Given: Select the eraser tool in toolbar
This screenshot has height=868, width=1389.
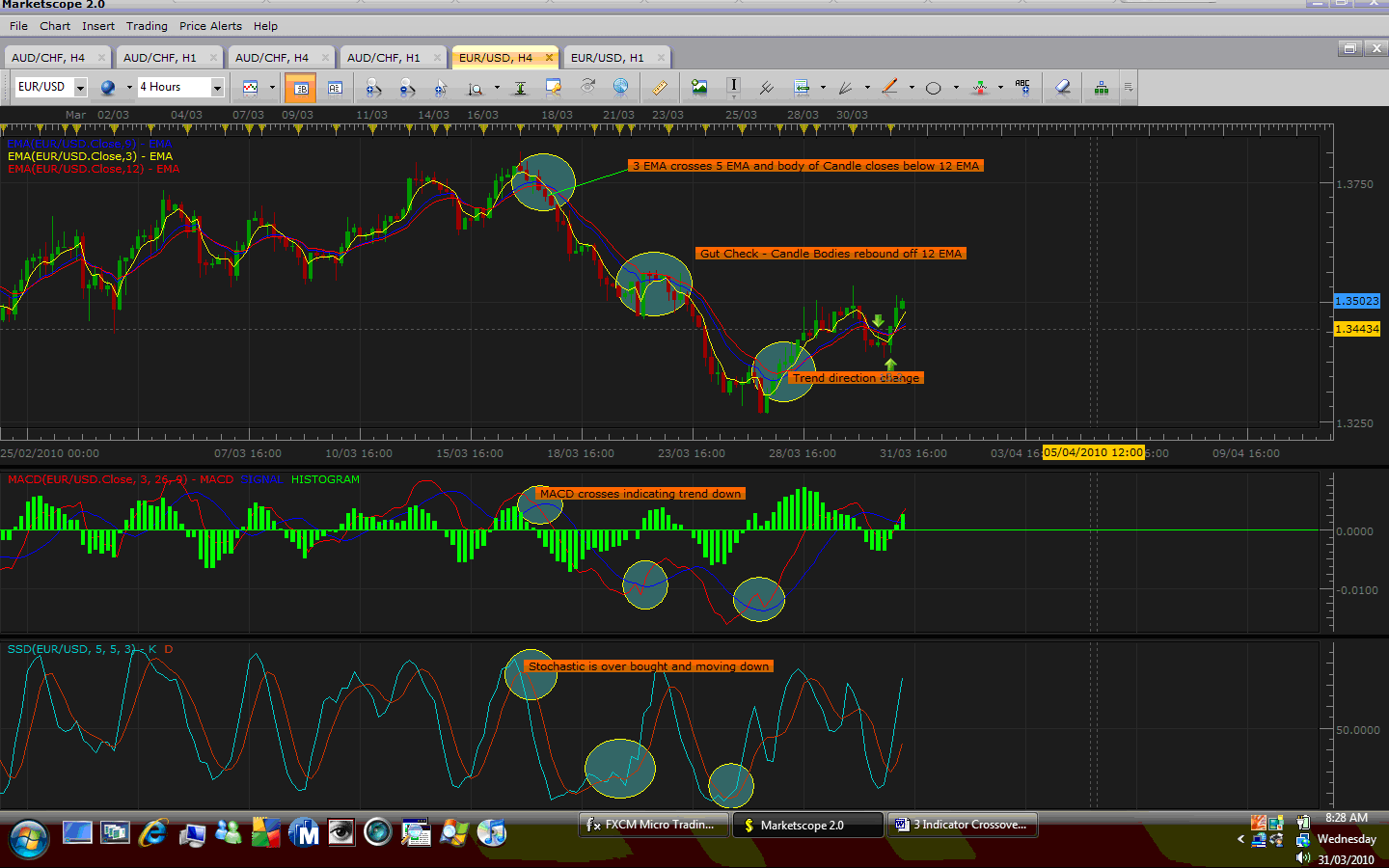Looking at the screenshot, I should pyautogui.click(x=1062, y=88).
